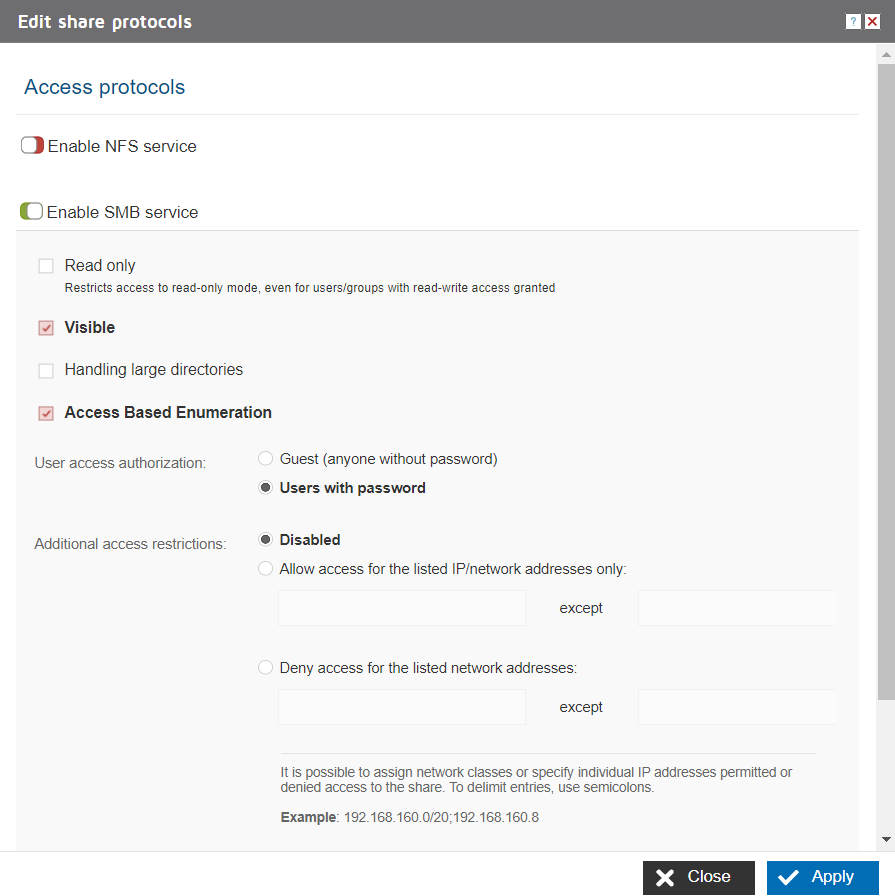
Task: Click the scrollbar down arrow
Action: pos(886,839)
